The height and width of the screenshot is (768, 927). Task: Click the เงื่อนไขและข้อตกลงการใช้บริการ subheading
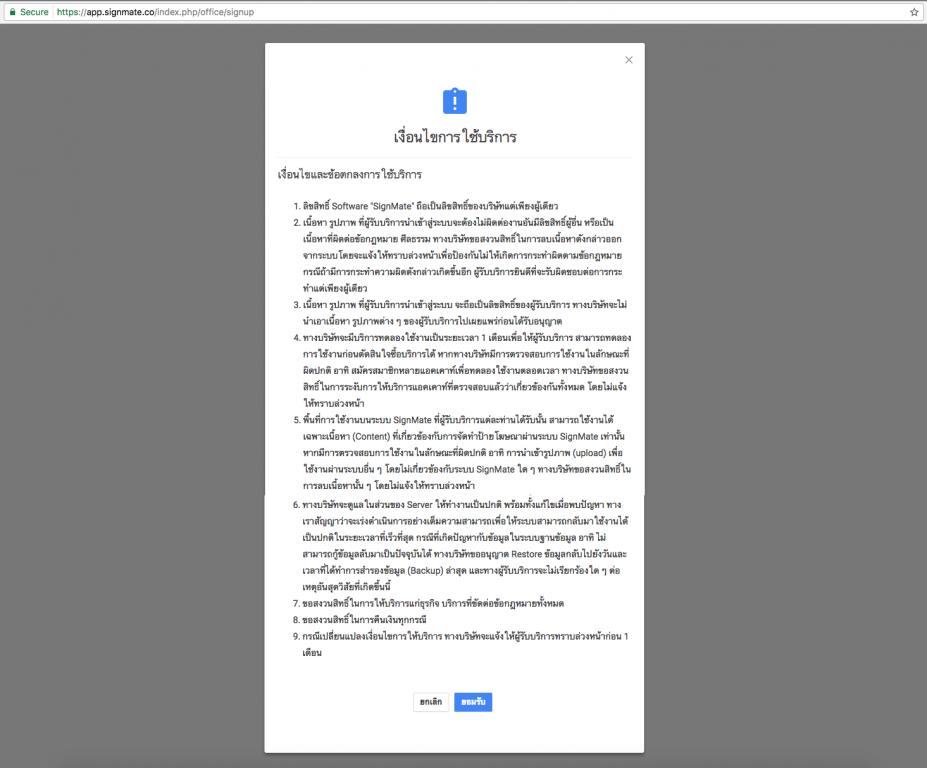click(x=349, y=174)
